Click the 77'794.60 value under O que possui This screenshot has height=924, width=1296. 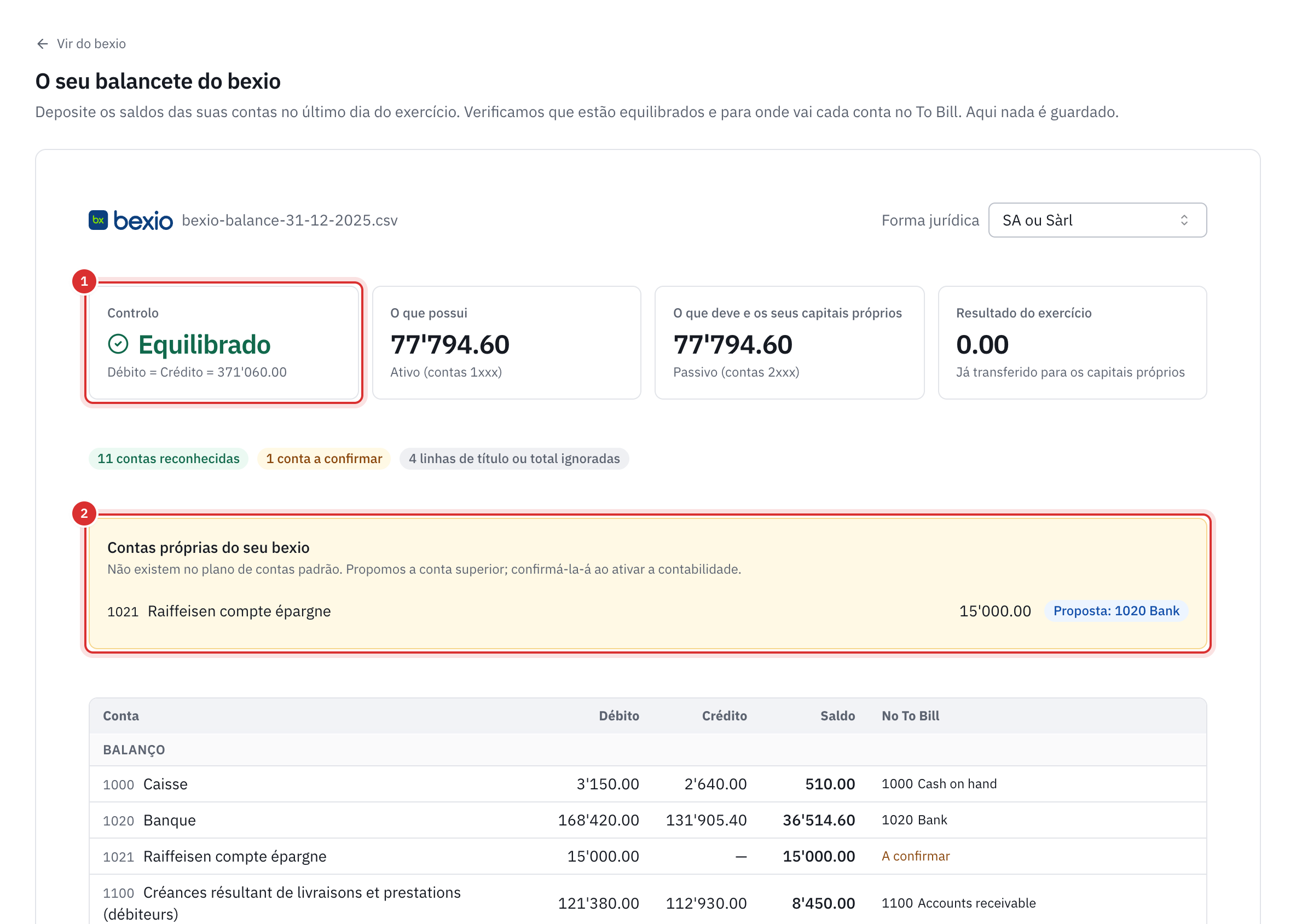pyautogui.click(x=449, y=344)
